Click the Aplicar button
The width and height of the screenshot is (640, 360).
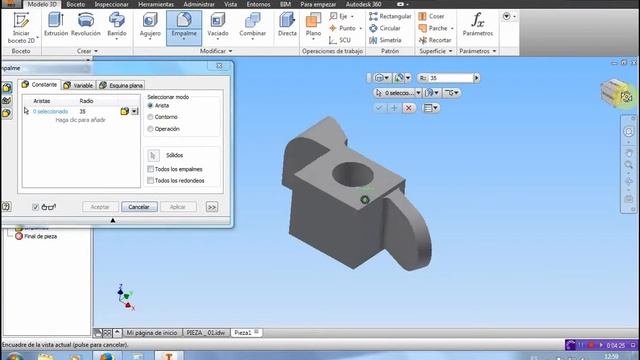(178, 207)
